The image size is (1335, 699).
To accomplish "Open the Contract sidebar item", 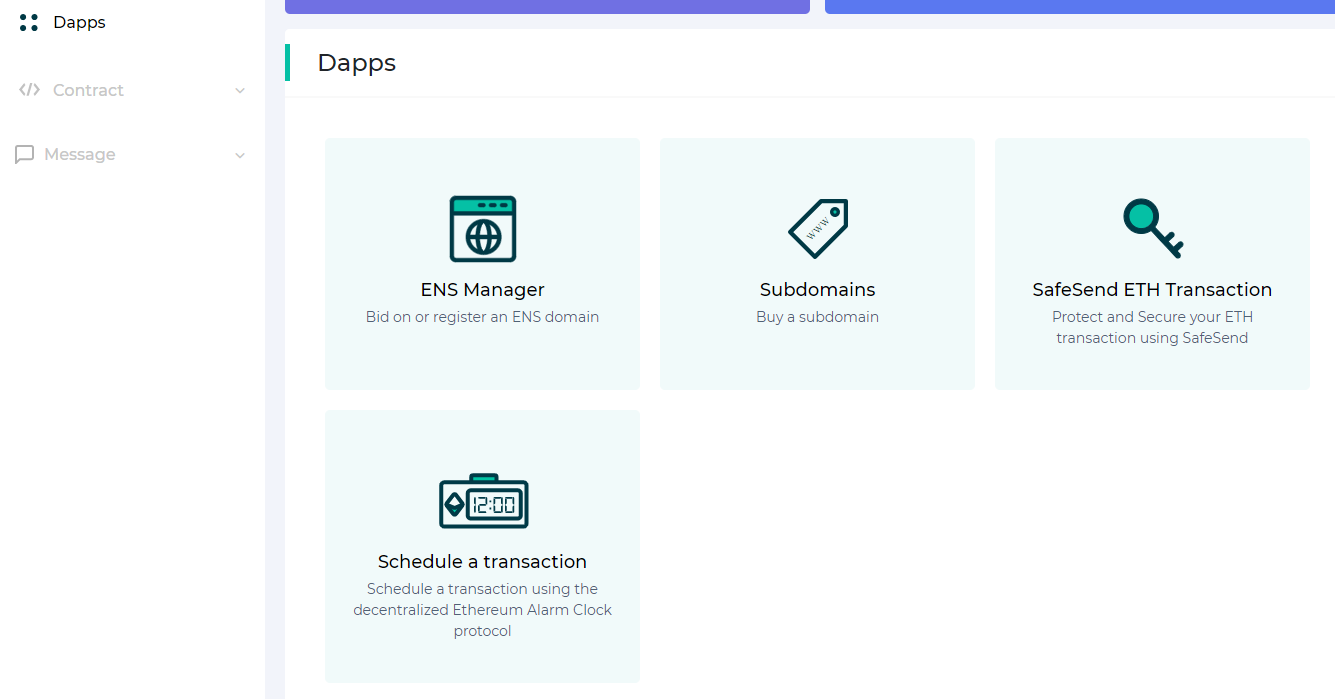I will 88,90.
